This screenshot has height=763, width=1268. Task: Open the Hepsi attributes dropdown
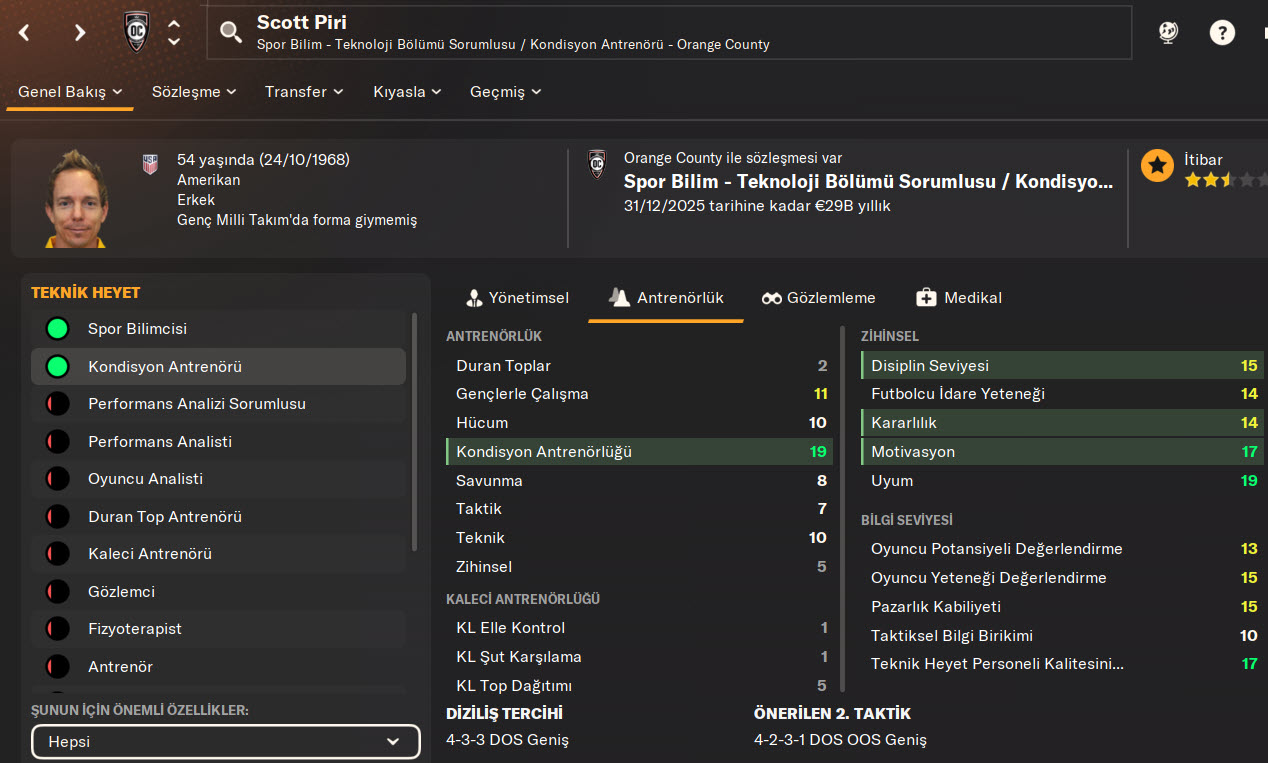pyautogui.click(x=225, y=742)
